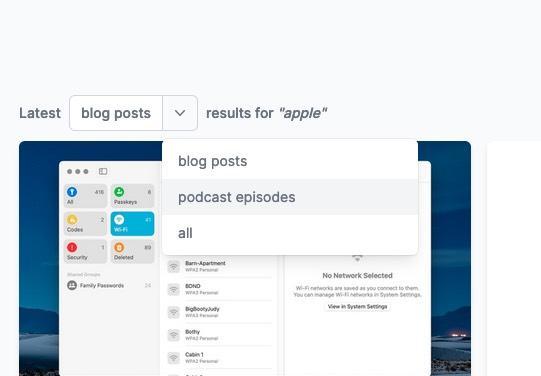Click the BOND Wi-Fi network entry
The width and height of the screenshot is (541, 376).
220,289
